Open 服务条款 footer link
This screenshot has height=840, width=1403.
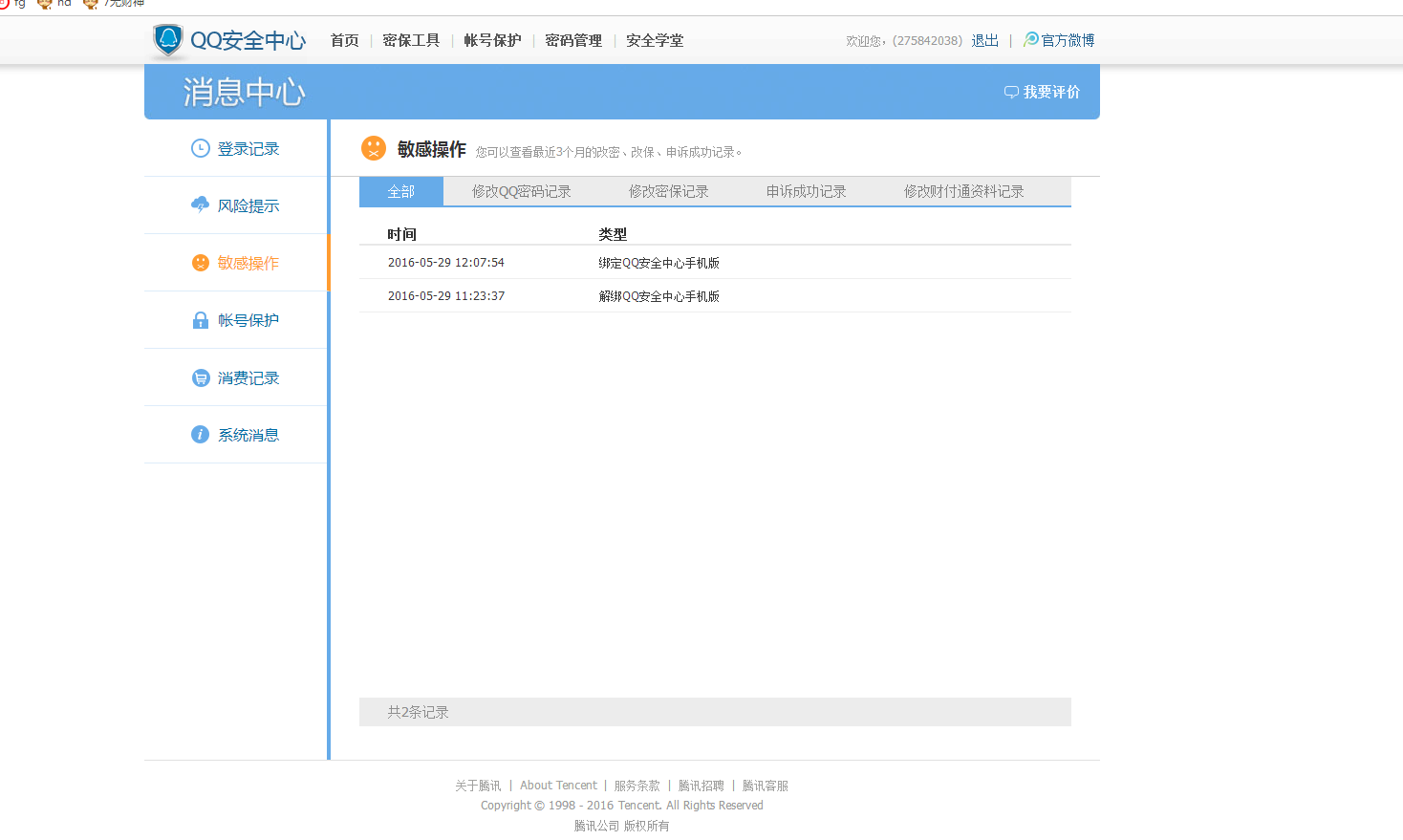coord(637,786)
